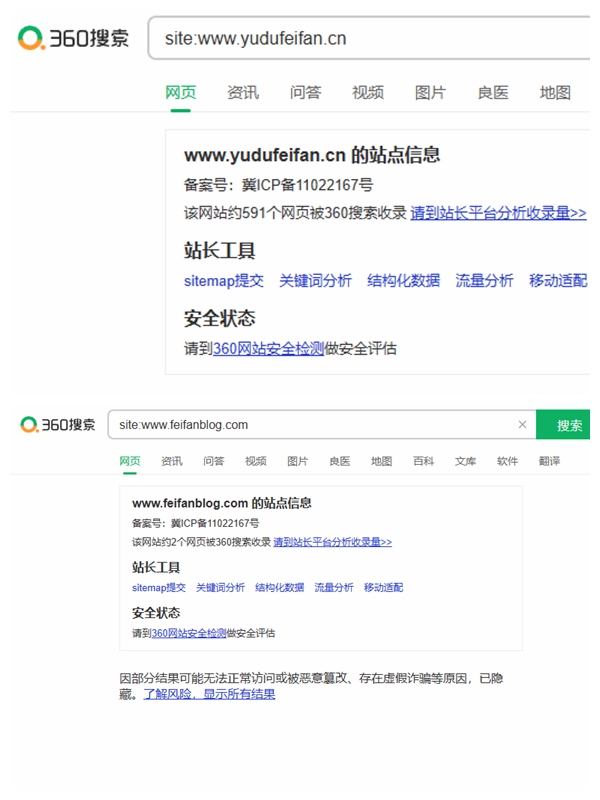Open the 资讯 tab under feifanblog search
The height and width of the screenshot is (800, 600).
[171, 461]
